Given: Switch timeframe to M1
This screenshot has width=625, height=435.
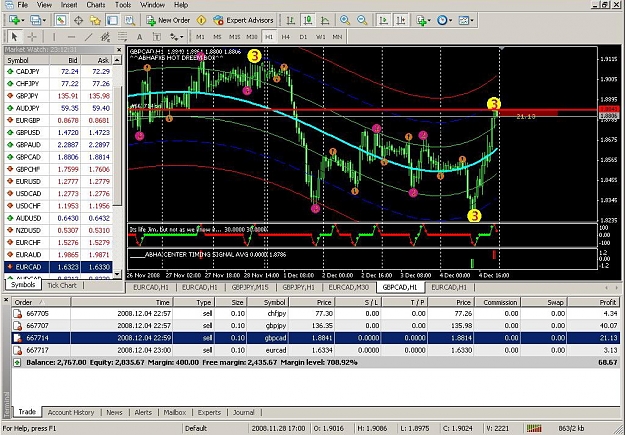Looking at the screenshot, I should point(200,37).
